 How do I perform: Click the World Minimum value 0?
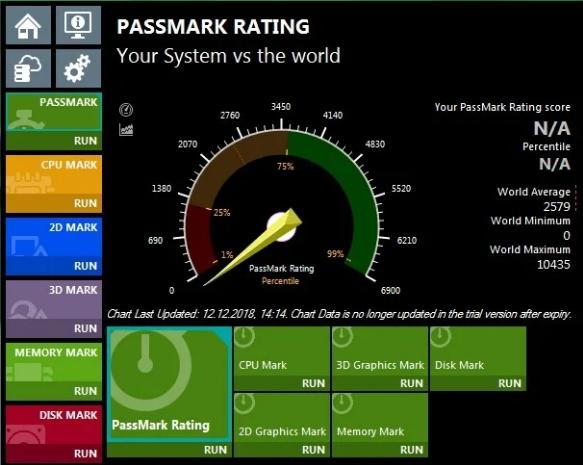(x=567, y=236)
